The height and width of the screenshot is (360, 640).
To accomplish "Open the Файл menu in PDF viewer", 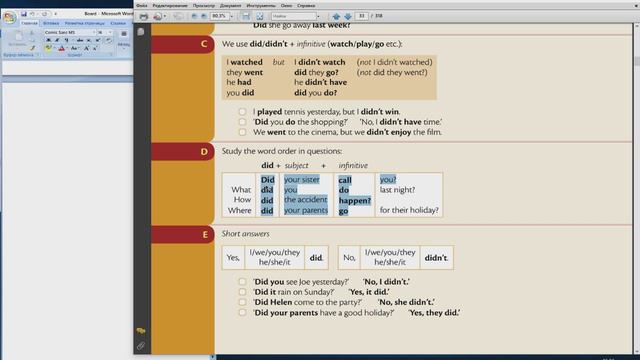I will [142, 6].
